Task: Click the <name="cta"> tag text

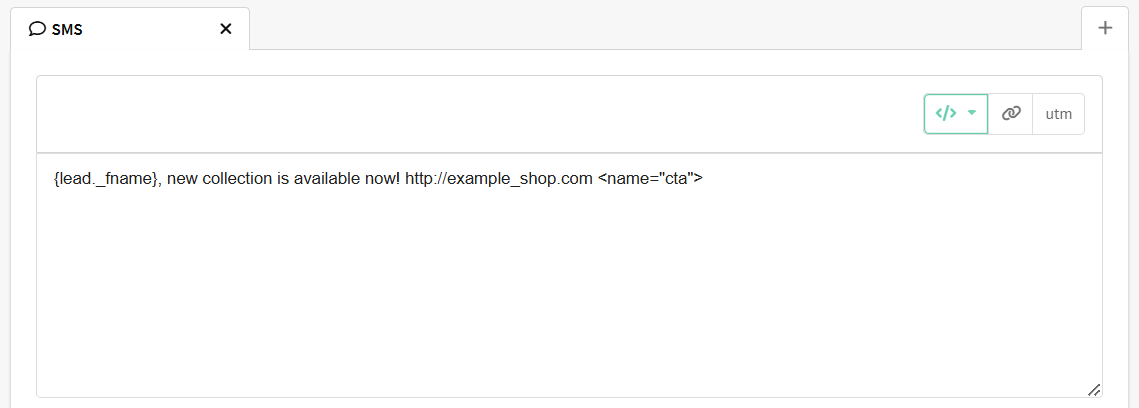Action: 650,179
